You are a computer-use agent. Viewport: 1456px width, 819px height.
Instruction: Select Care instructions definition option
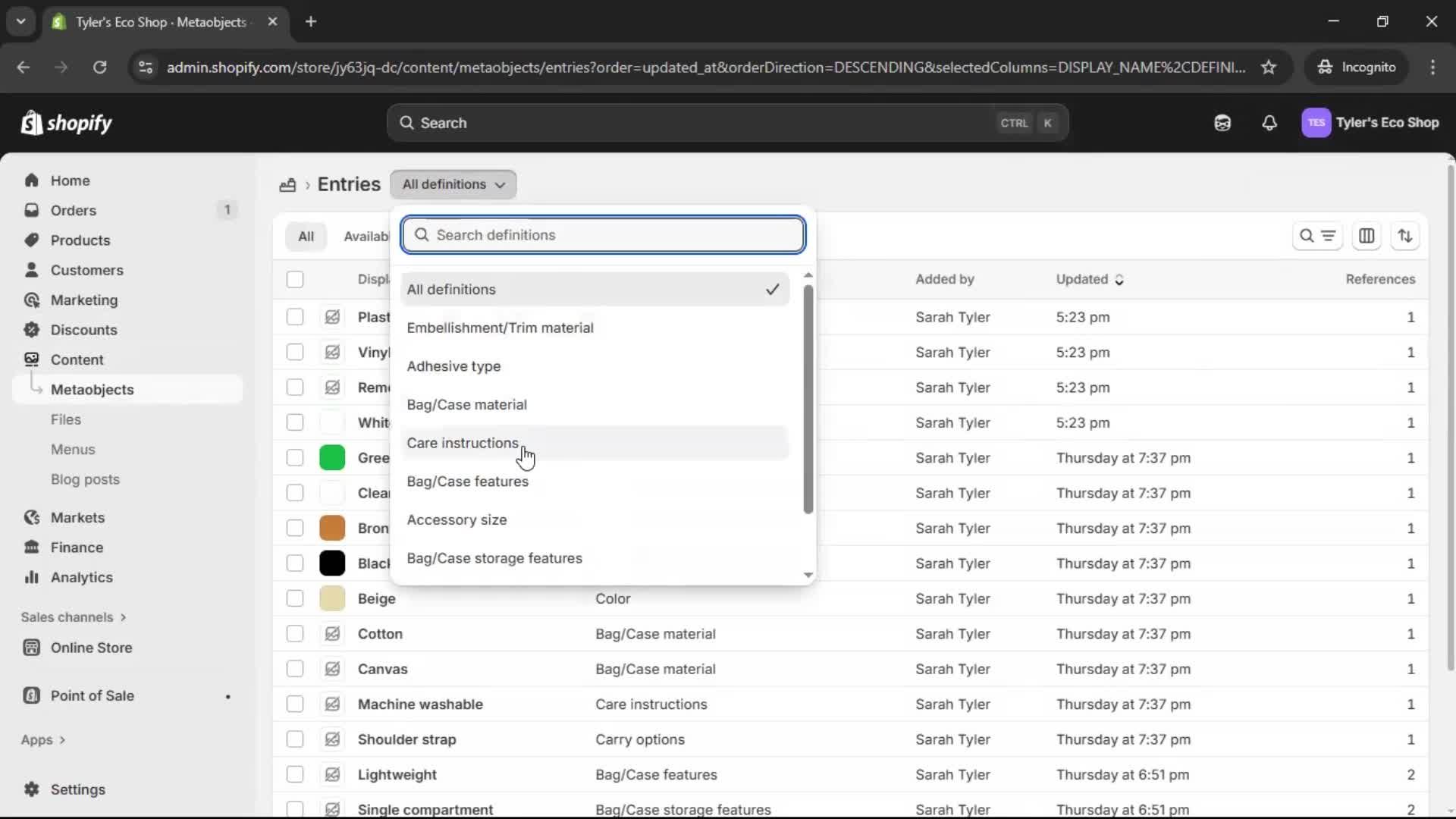tap(463, 443)
